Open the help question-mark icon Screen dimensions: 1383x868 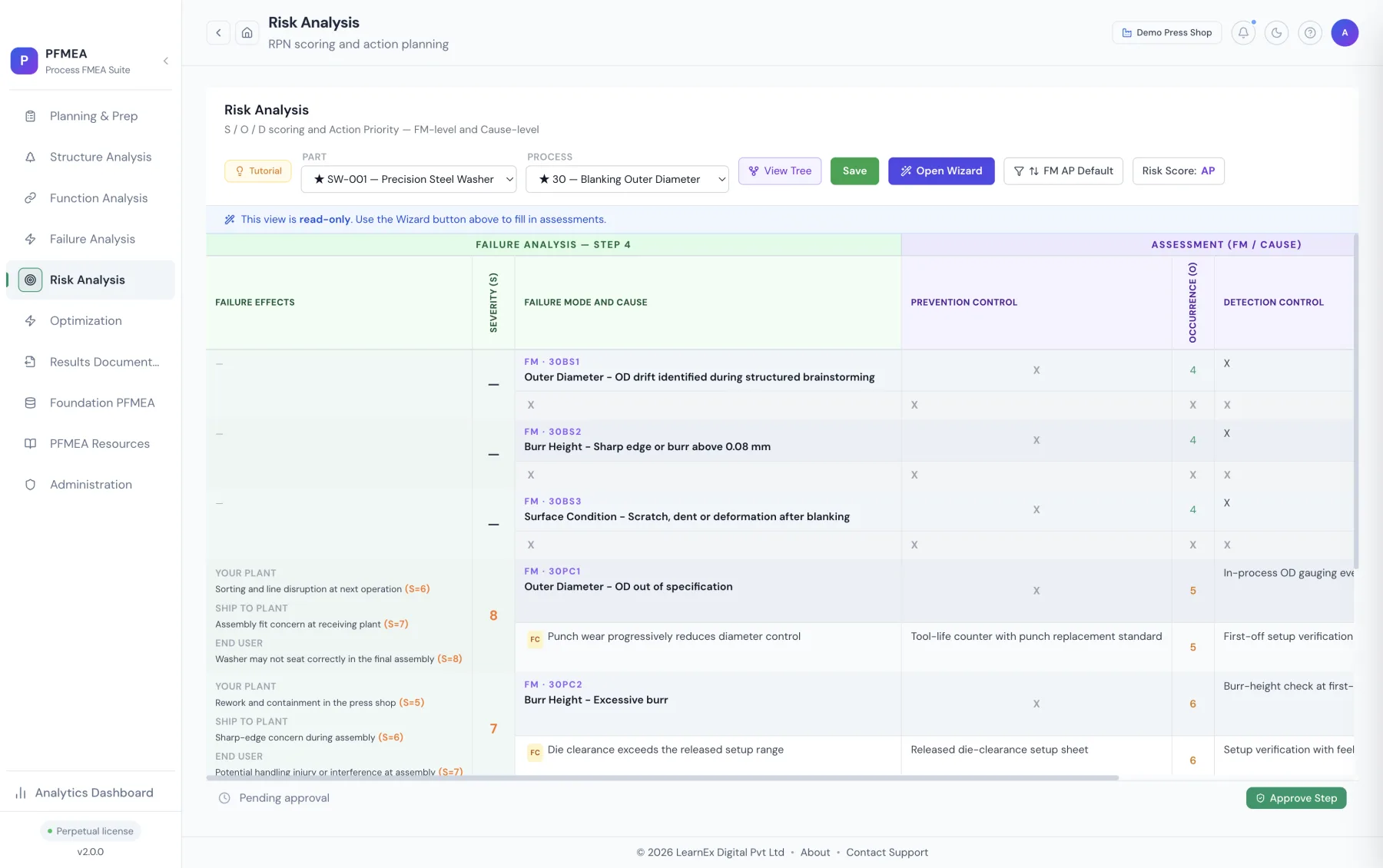tap(1310, 32)
